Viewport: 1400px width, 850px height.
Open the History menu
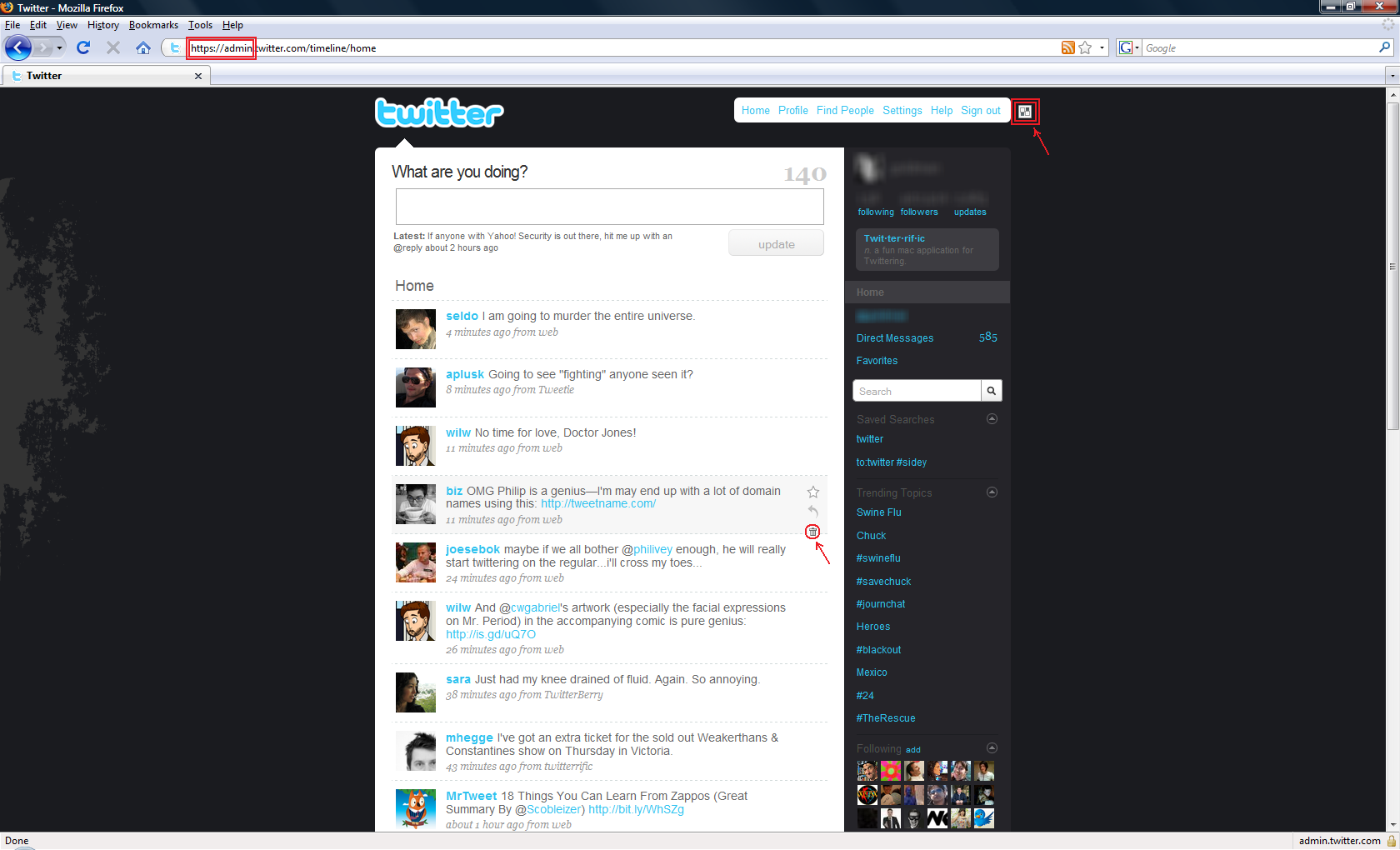(x=102, y=25)
